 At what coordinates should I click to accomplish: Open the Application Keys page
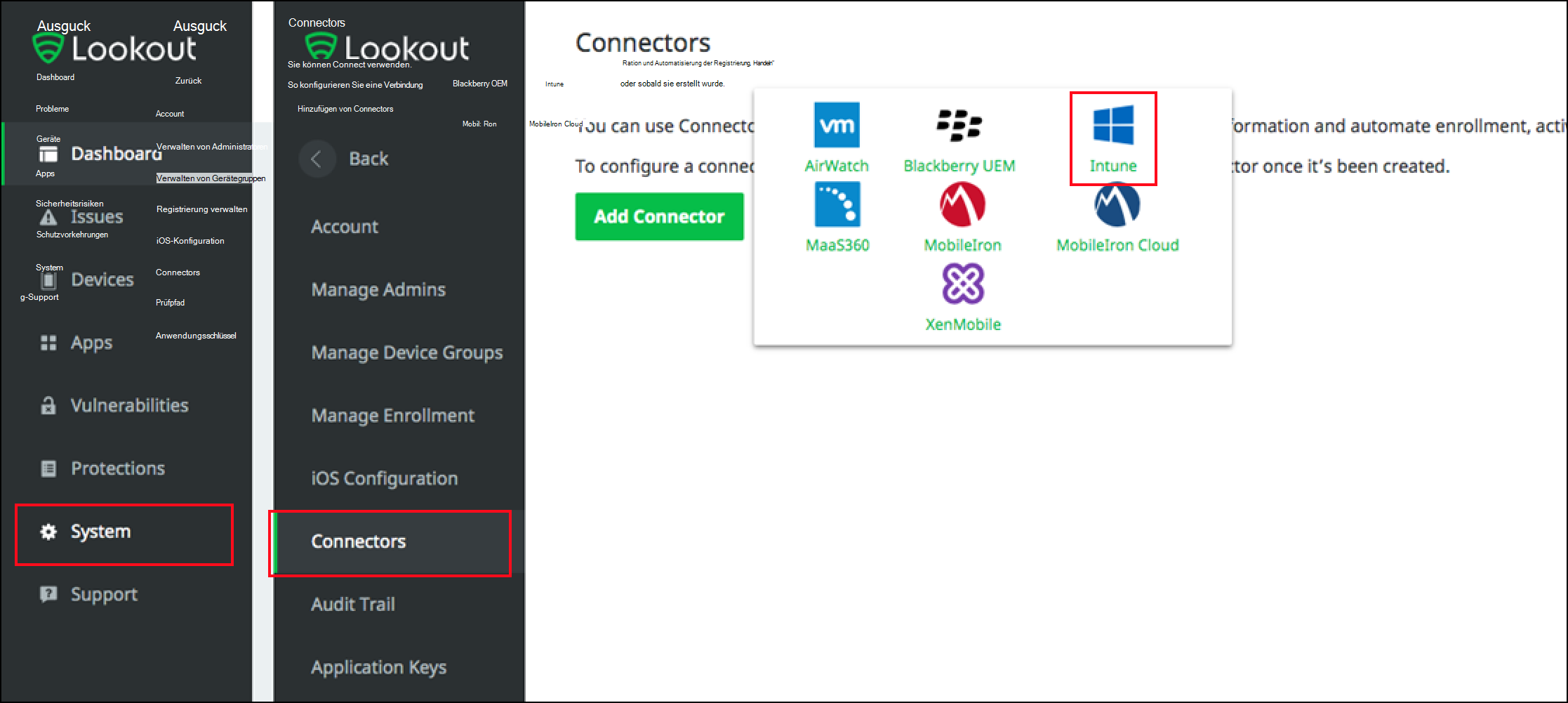point(379,667)
